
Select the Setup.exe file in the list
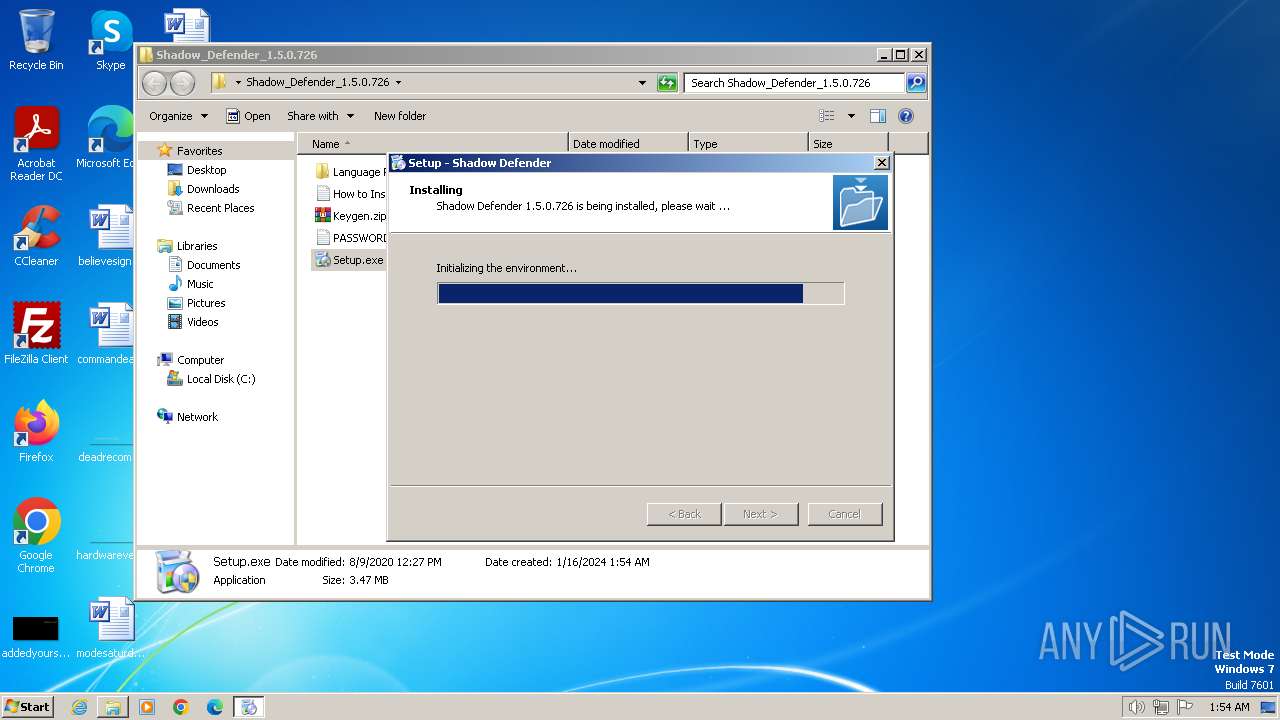tap(349, 260)
